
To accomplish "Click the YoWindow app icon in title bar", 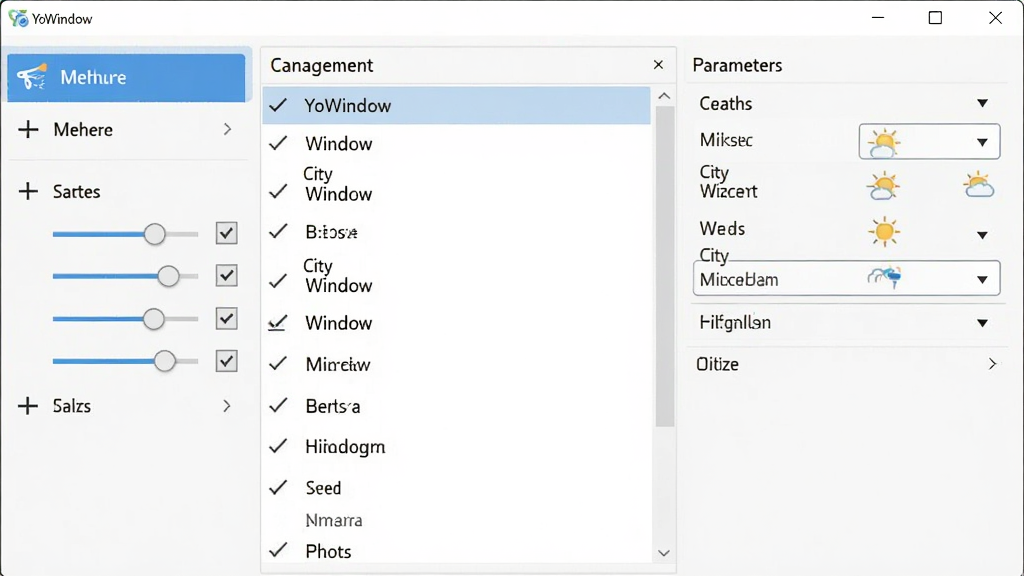I will 18,18.
